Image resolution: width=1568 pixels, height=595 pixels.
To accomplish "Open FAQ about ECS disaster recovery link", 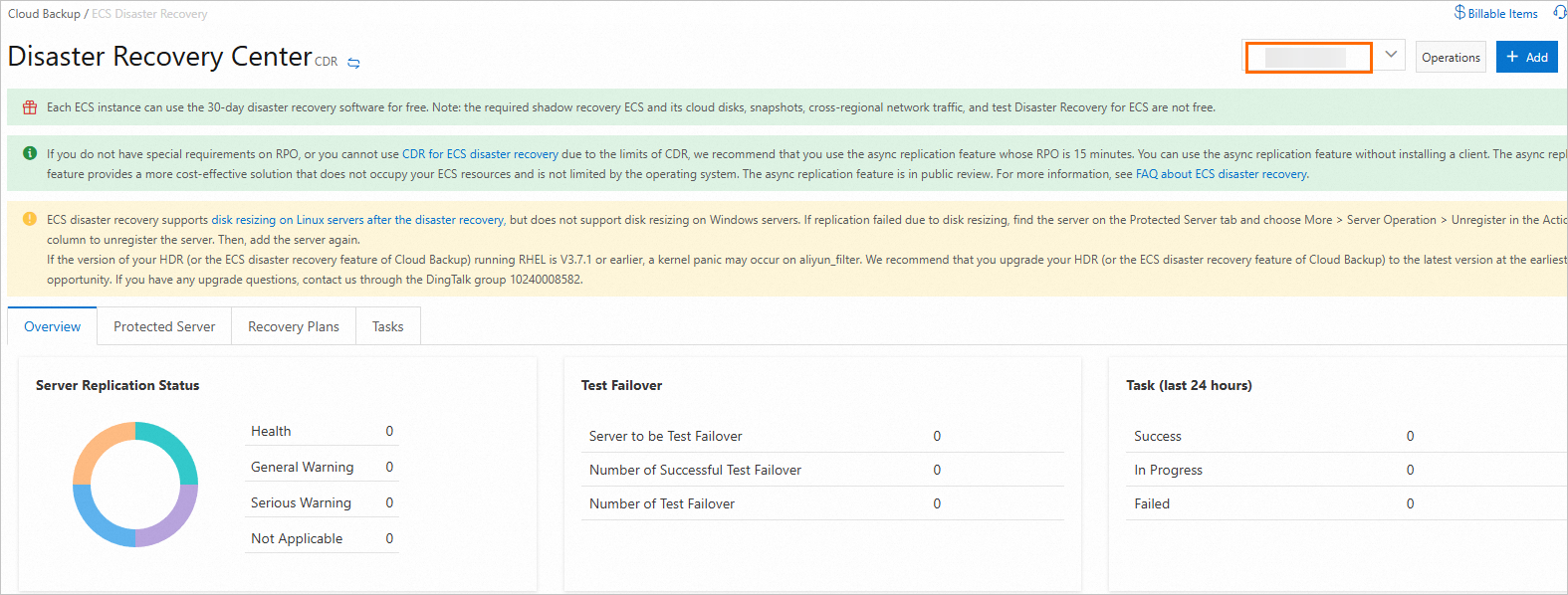I will [1222, 174].
